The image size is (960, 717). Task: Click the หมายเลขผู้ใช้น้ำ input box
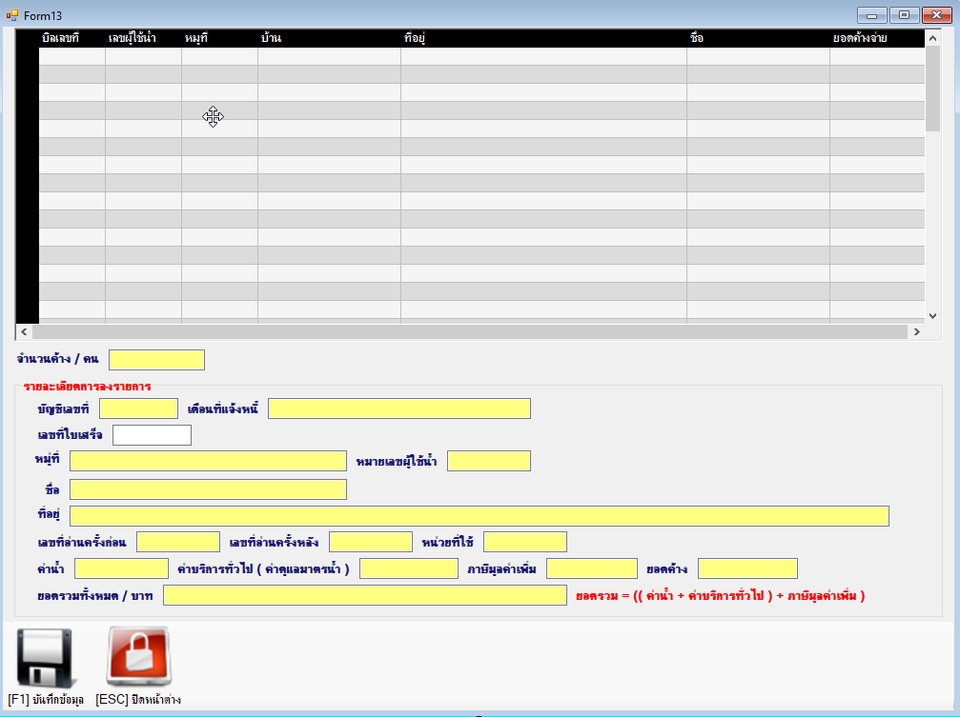coord(488,460)
